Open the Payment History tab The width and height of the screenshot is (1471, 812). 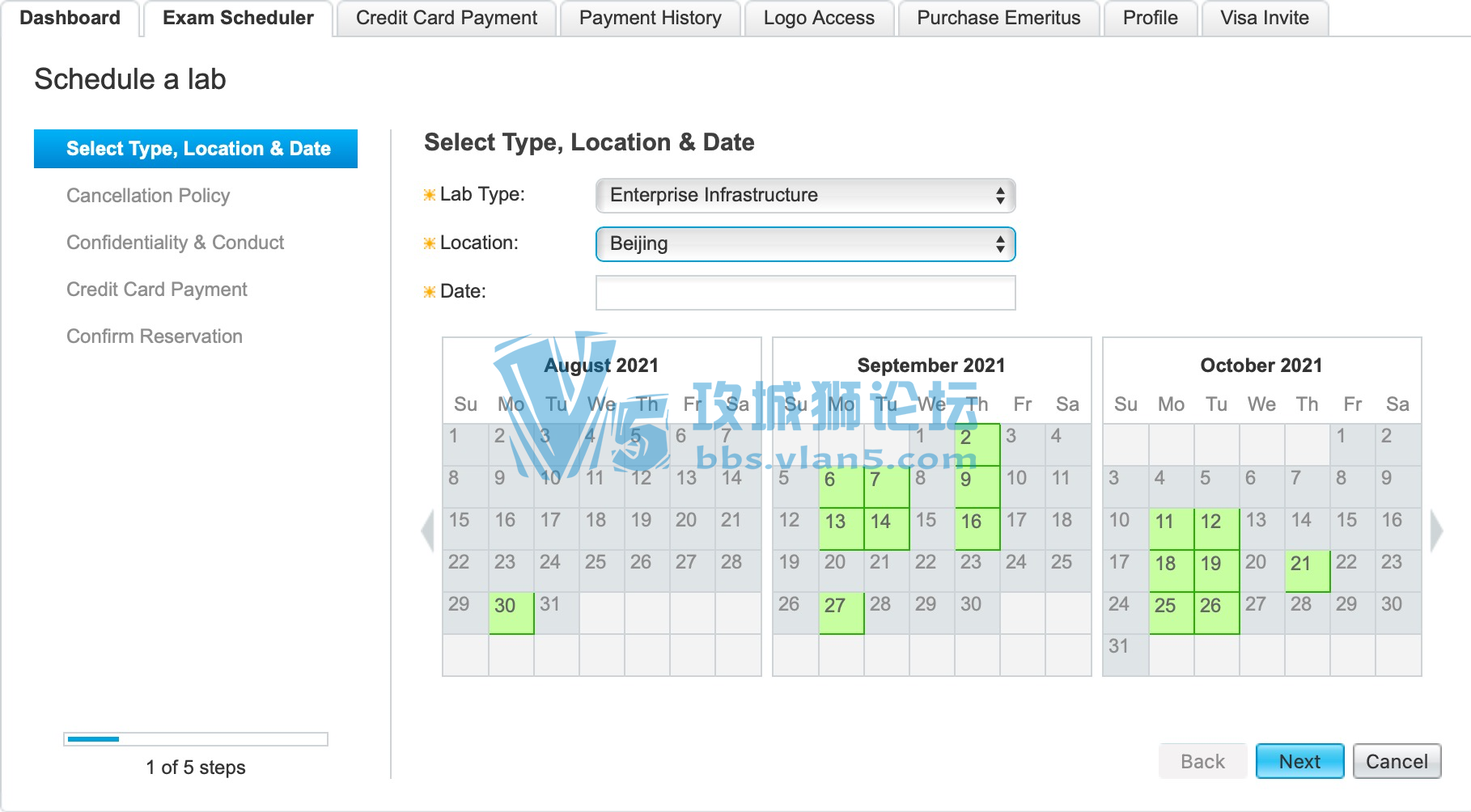[651, 18]
